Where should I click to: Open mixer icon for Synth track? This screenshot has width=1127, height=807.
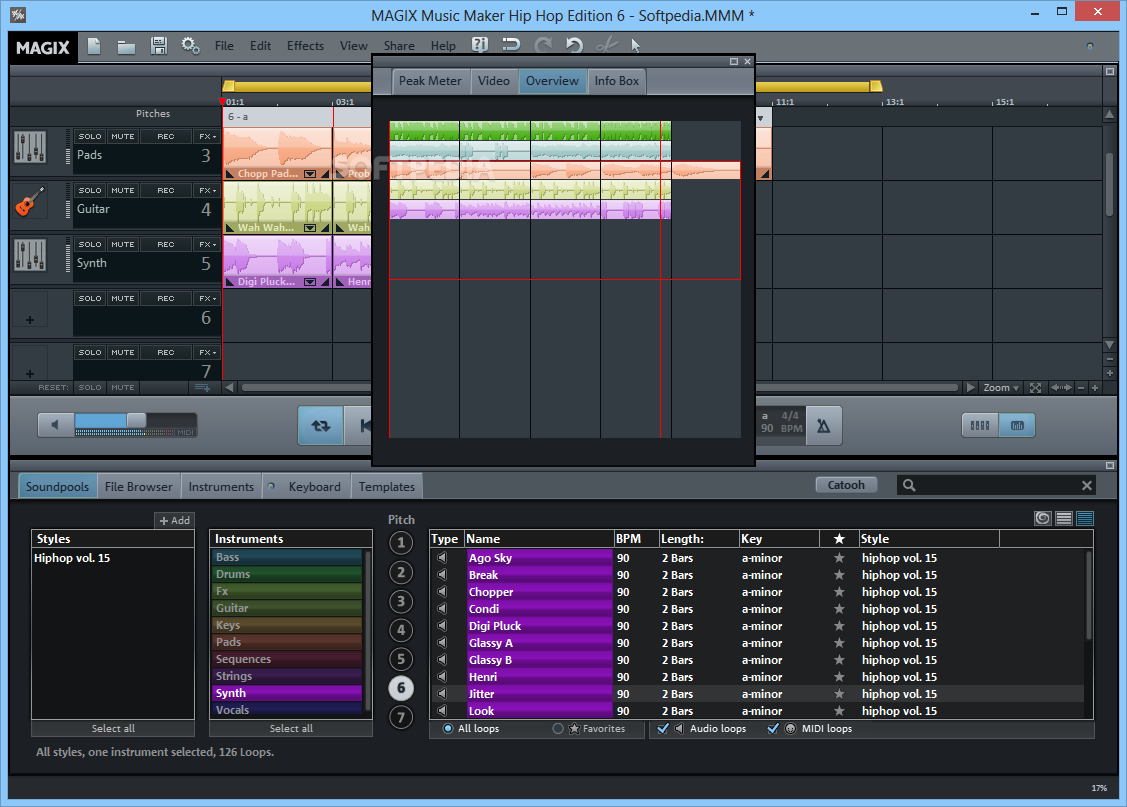pos(30,255)
